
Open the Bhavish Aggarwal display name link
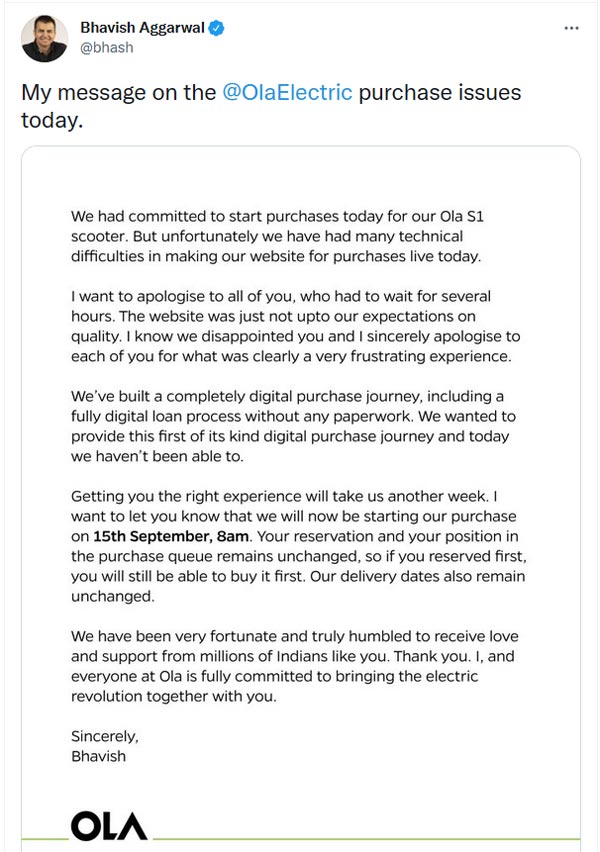(x=142, y=30)
